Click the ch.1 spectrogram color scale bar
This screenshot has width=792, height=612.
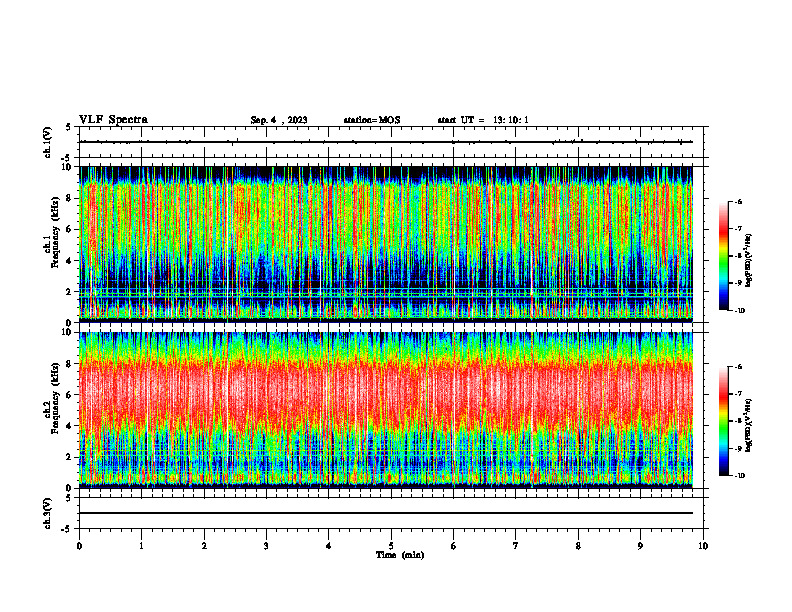tap(724, 256)
